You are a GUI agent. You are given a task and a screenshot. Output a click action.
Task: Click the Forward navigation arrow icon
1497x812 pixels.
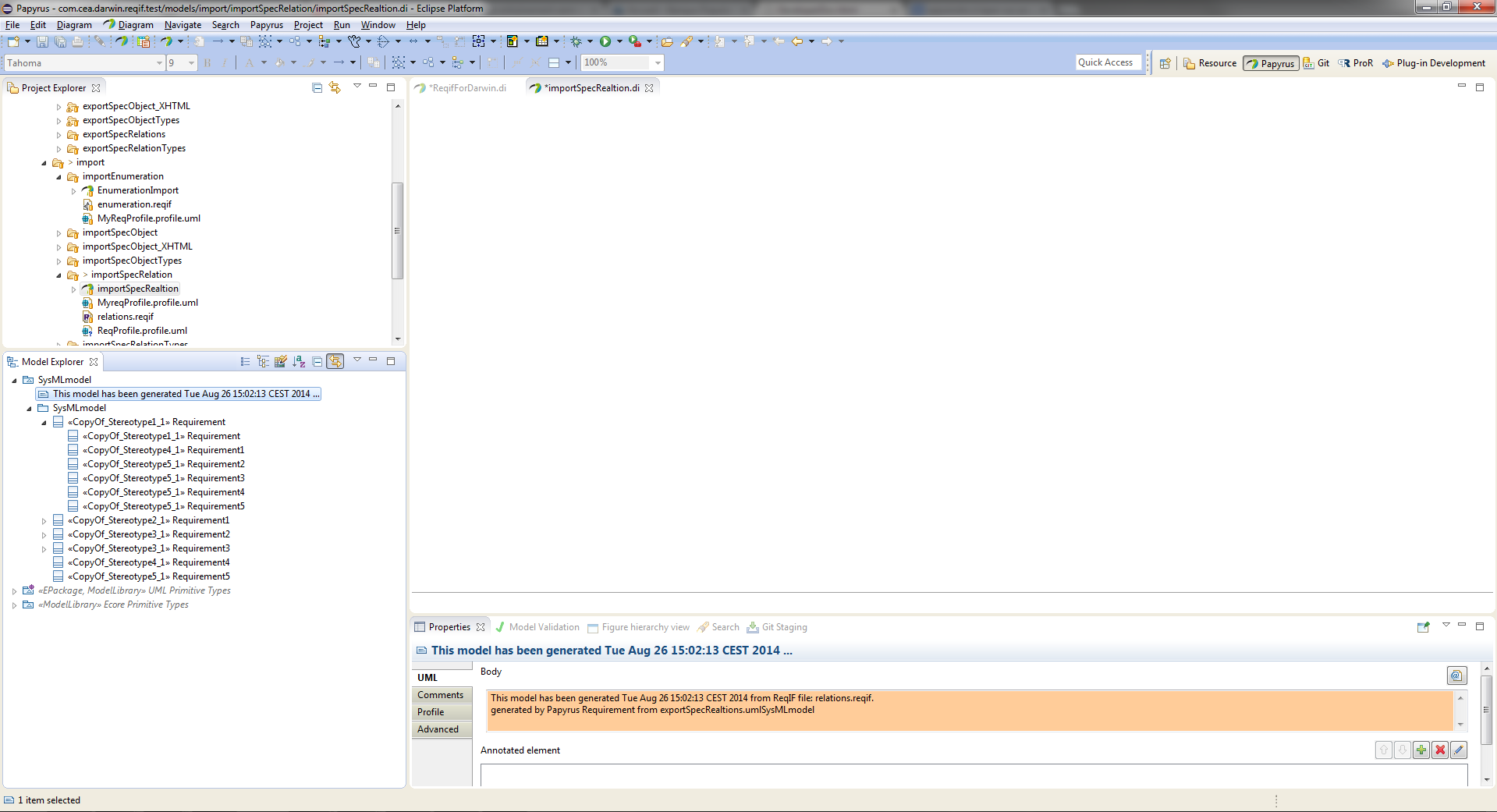pos(826,41)
